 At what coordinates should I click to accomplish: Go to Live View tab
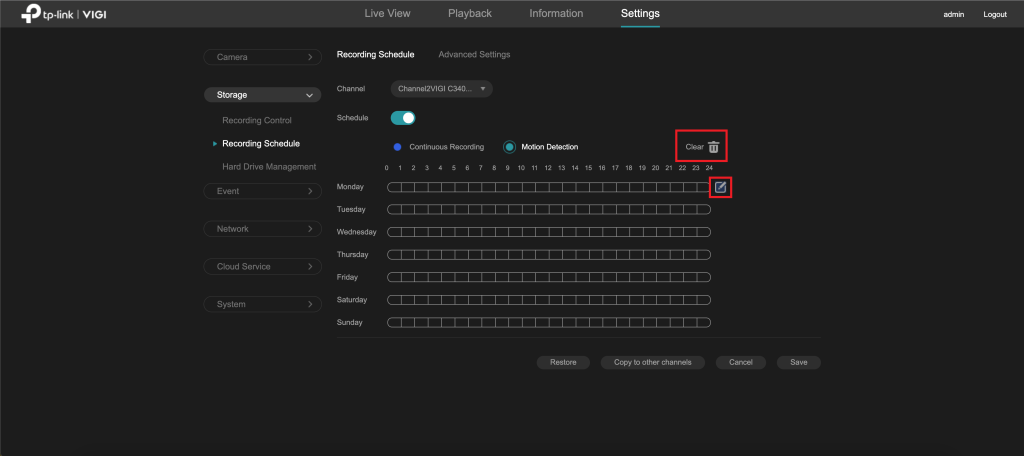point(388,13)
